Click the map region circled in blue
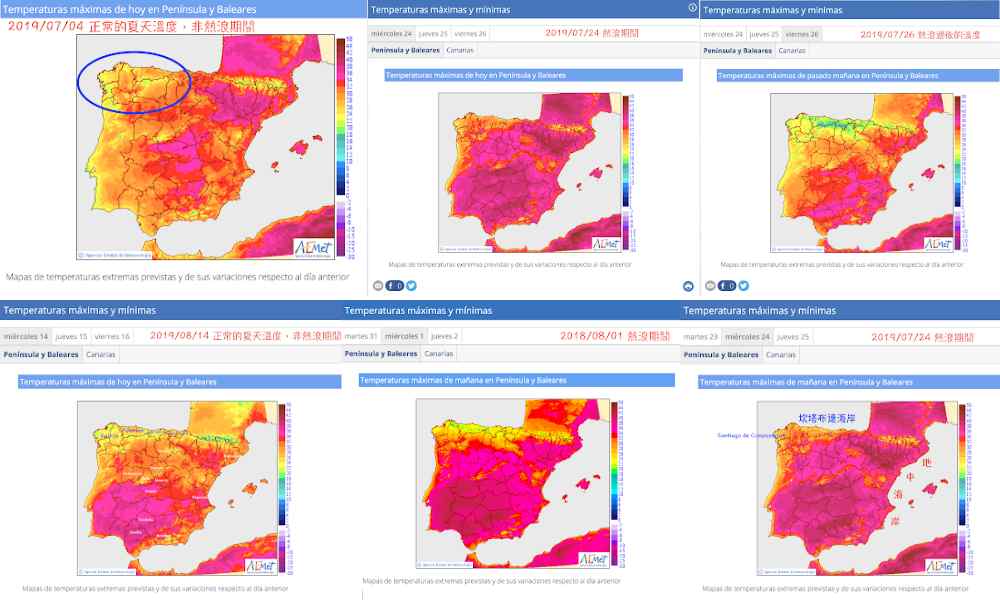The image size is (1000, 600). coord(132,80)
